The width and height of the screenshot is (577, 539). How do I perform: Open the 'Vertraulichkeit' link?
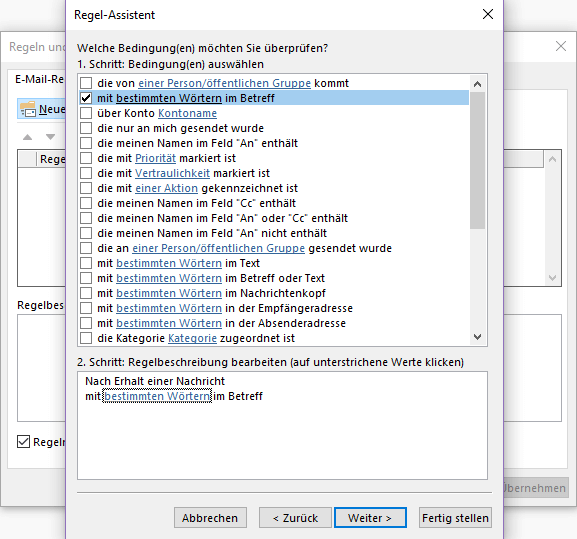tap(172, 173)
